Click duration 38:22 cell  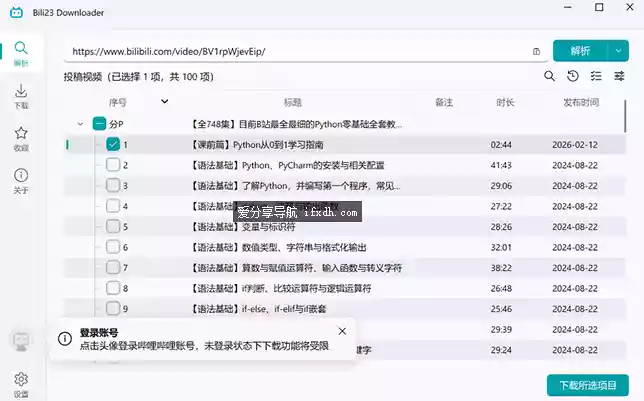[501, 268]
